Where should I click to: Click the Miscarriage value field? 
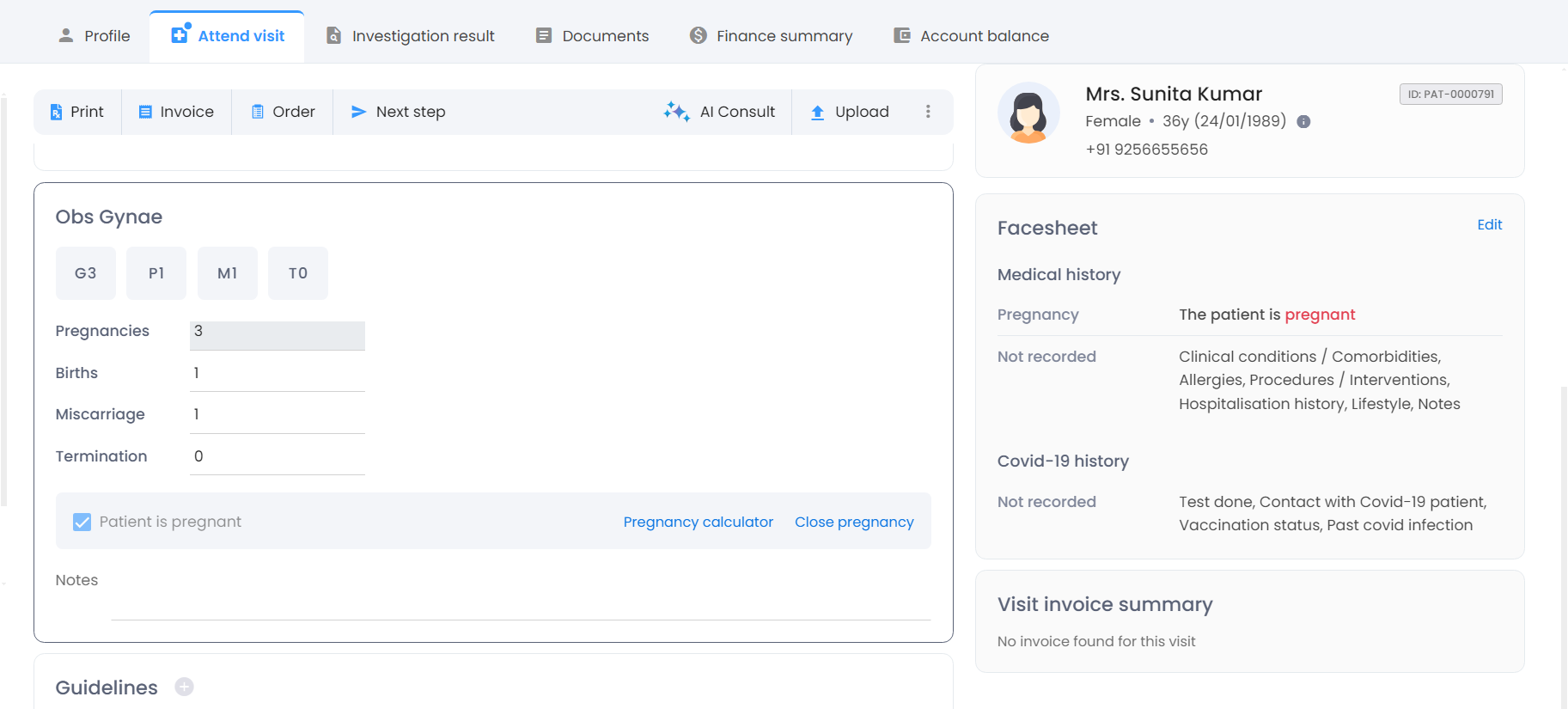tap(277, 415)
